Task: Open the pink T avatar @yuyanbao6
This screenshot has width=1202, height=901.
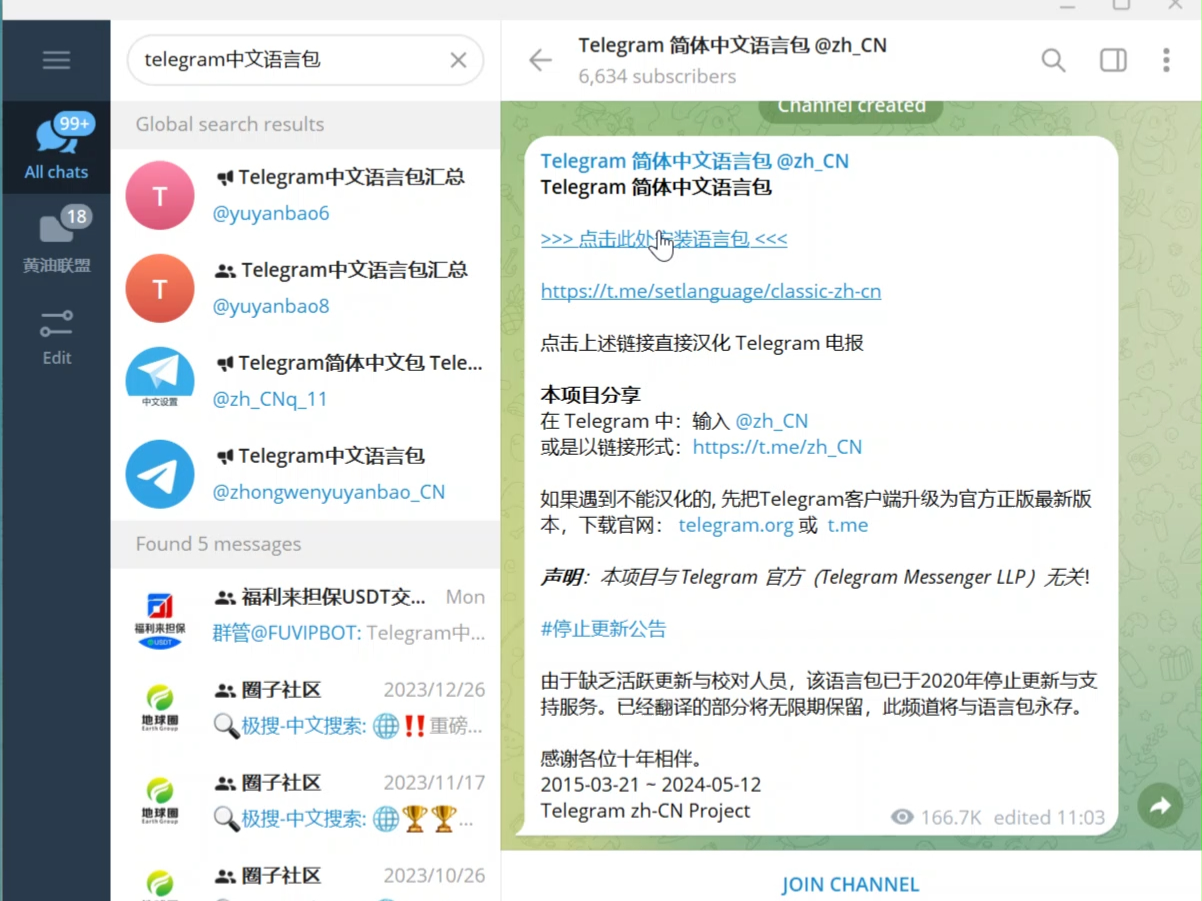Action: tap(160, 195)
